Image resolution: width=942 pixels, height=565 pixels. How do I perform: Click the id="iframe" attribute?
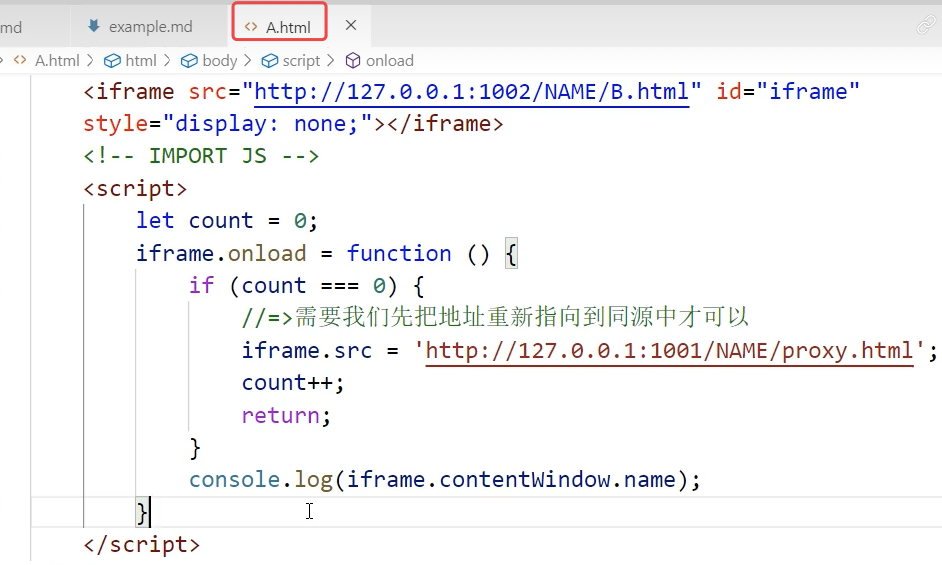click(x=788, y=92)
